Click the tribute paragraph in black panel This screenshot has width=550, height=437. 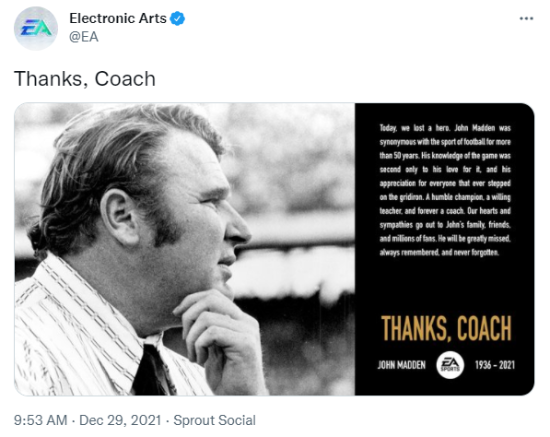445,190
